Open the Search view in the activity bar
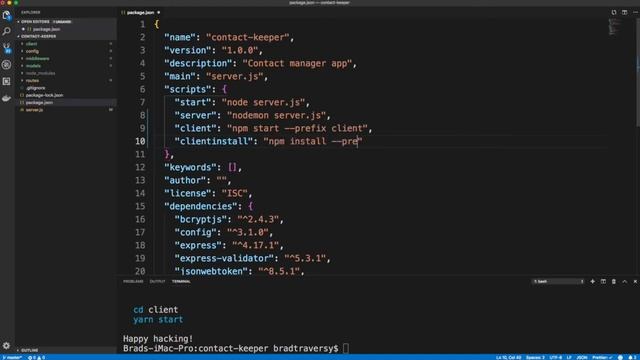 pyautogui.click(x=7, y=31)
